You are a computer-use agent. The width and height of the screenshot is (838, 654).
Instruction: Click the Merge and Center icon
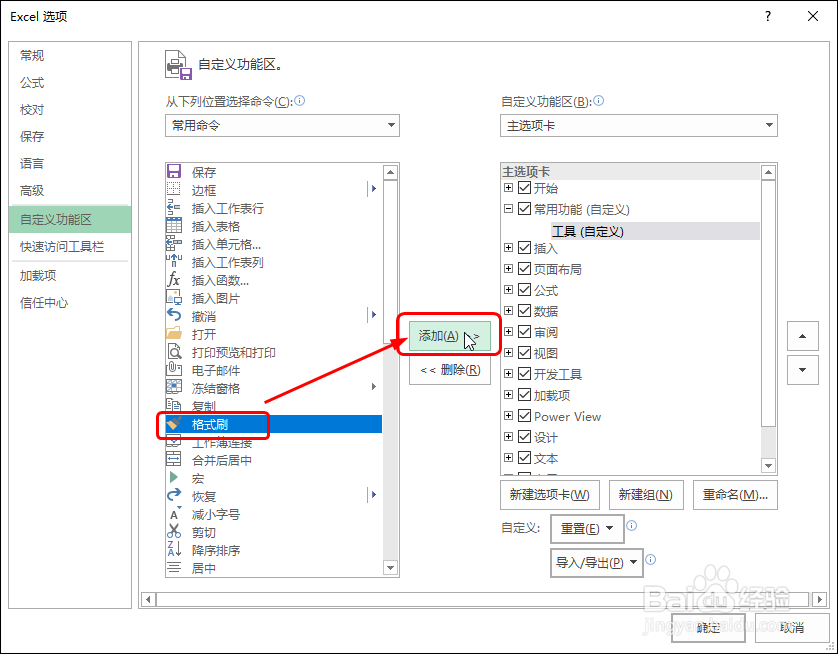click(174, 460)
